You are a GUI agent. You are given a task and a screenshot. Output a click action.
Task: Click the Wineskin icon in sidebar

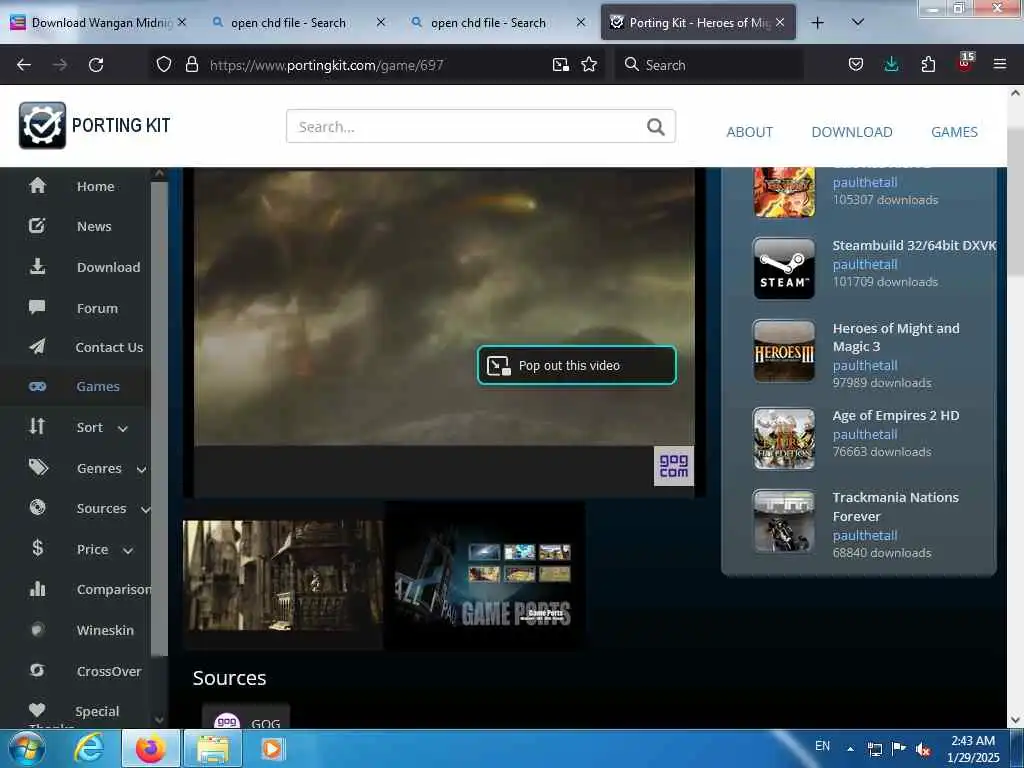(x=37, y=630)
